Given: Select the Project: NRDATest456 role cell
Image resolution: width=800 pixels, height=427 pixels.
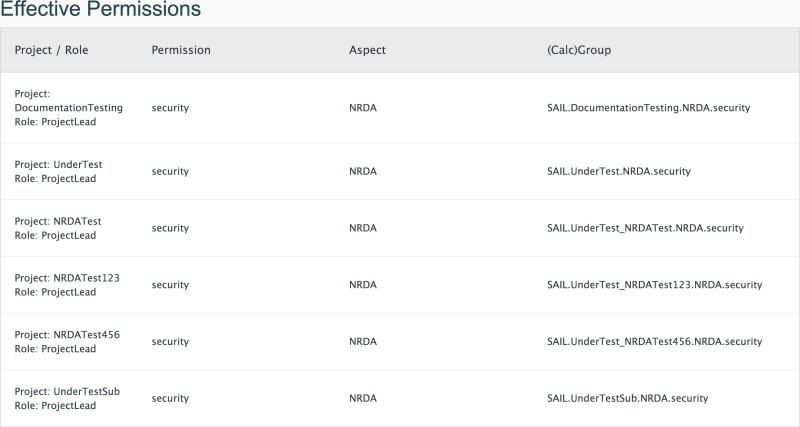Looking at the screenshot, I should click(66, 341).
